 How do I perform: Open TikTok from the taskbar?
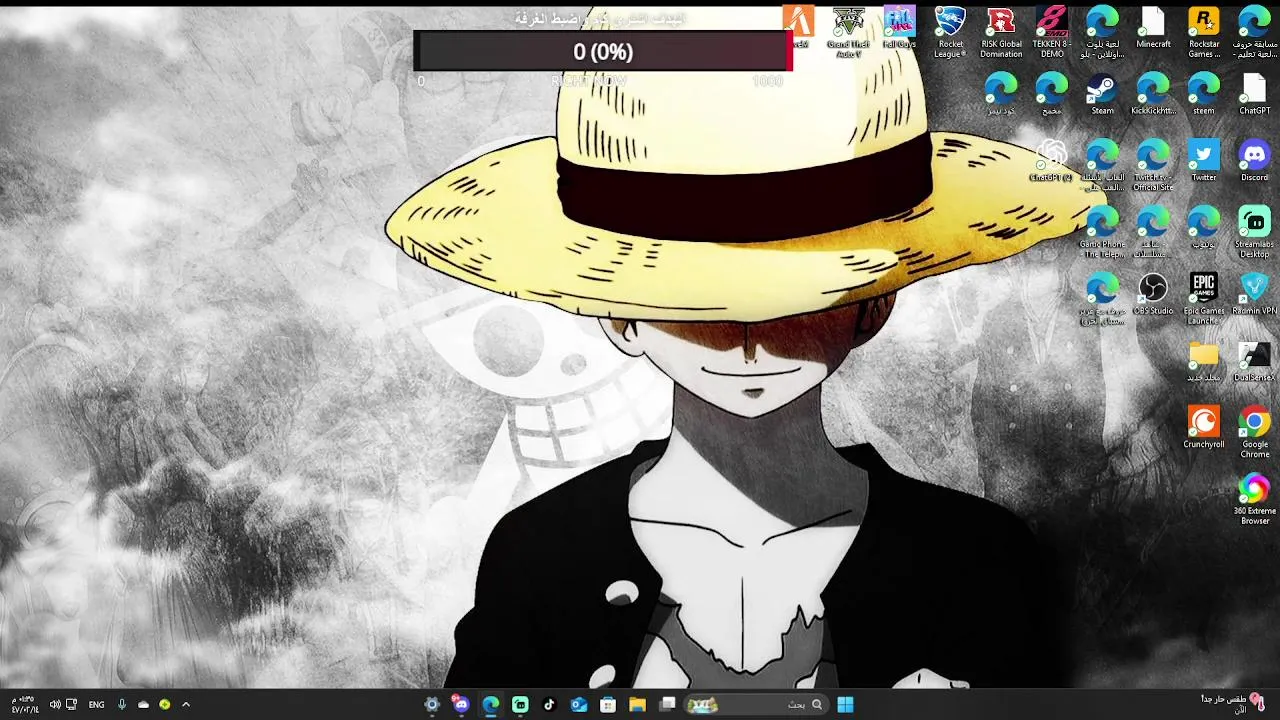point(549,704)
